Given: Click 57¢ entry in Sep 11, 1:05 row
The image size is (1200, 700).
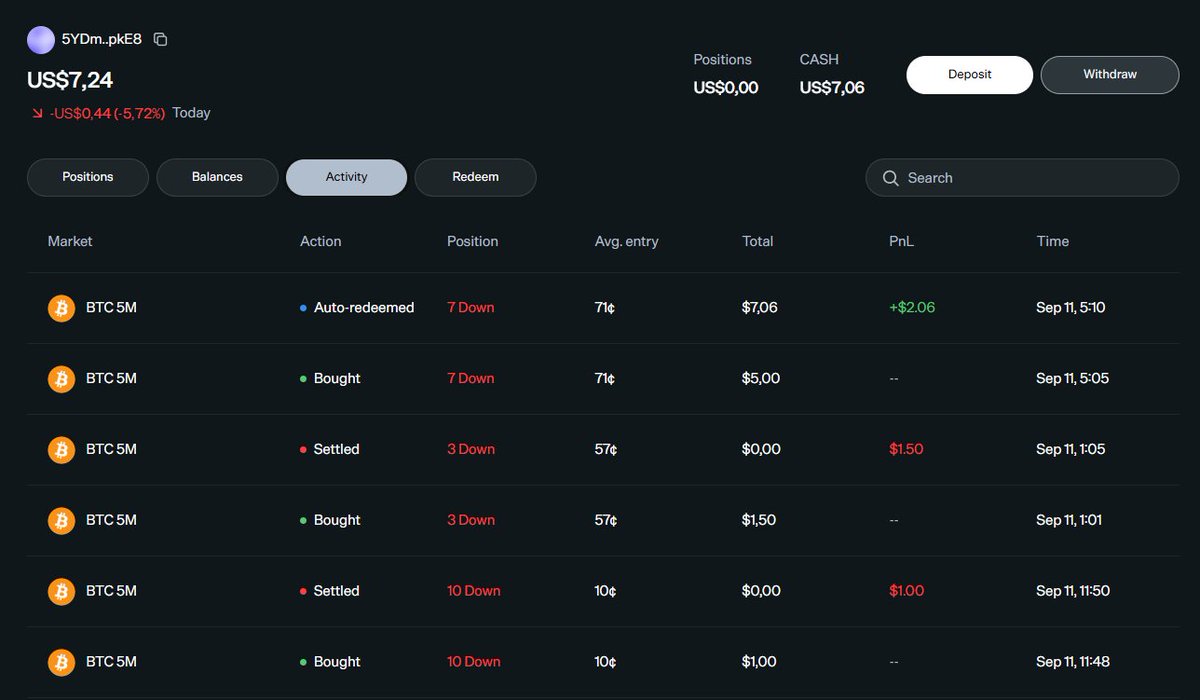Looking at the screenshot, I should tap(606, 450).
